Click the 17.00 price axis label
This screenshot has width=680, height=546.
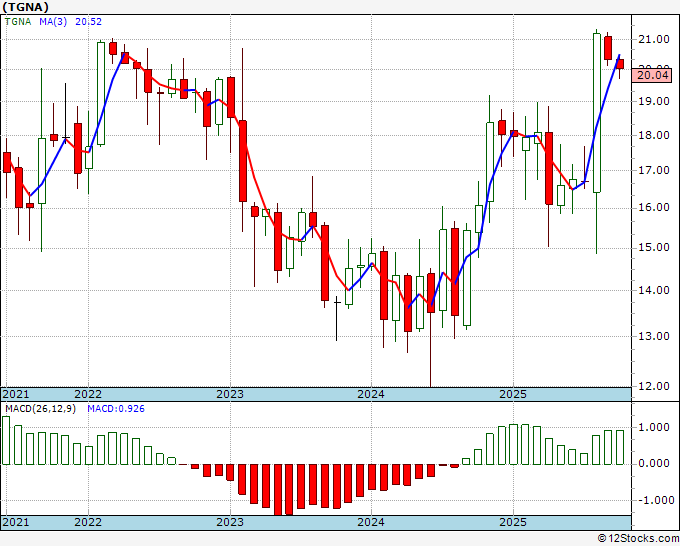(654, 170)
